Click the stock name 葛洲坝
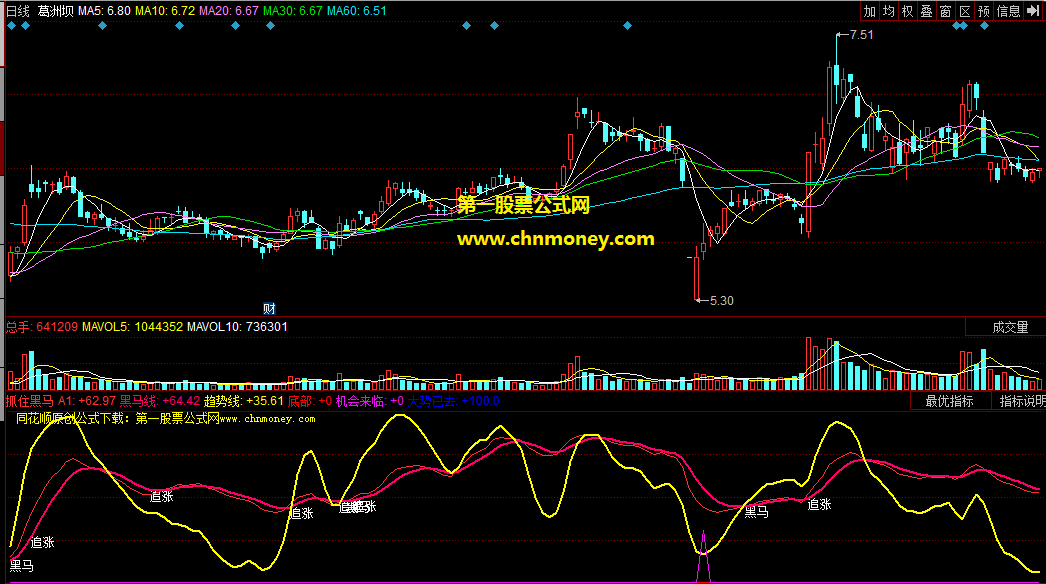Image resolution: width=1046 pixels, height=584 pixels. tap(55, 11)
